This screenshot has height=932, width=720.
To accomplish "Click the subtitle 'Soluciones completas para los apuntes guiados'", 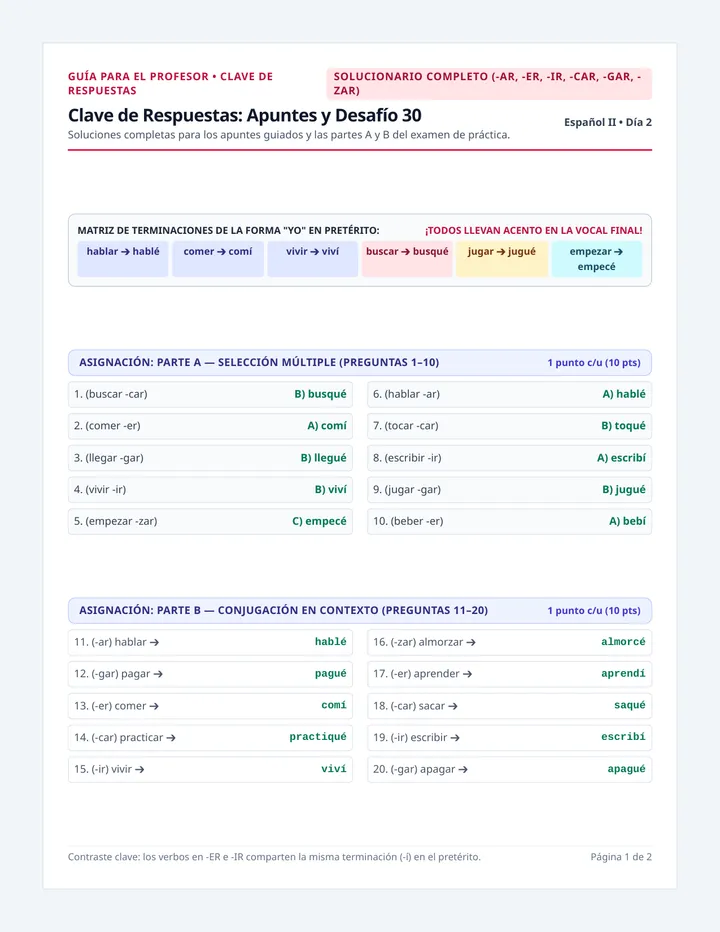I will pyautogui.click(x=289, y=135).
